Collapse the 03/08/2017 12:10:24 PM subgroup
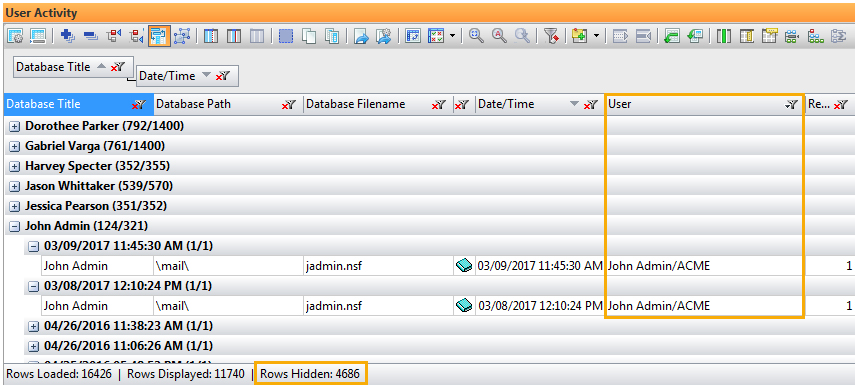 [34, 286]
